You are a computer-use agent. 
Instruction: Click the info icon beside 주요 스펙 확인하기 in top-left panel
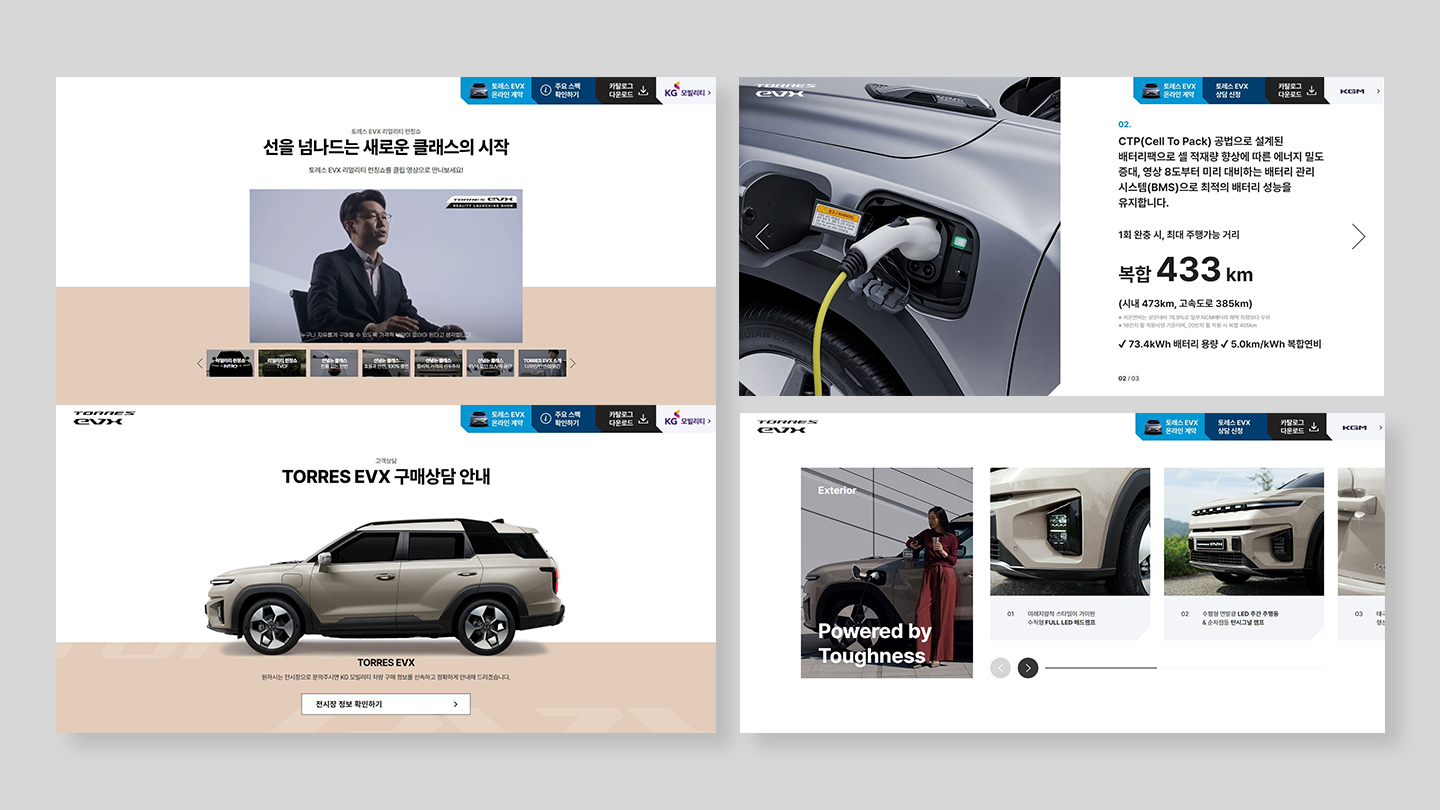click(x=545, y=91)
